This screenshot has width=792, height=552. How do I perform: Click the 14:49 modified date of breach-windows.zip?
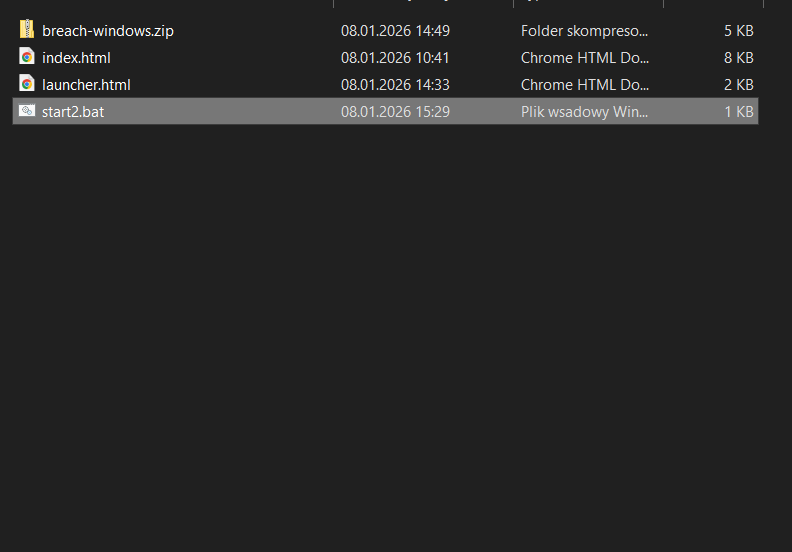395,31
